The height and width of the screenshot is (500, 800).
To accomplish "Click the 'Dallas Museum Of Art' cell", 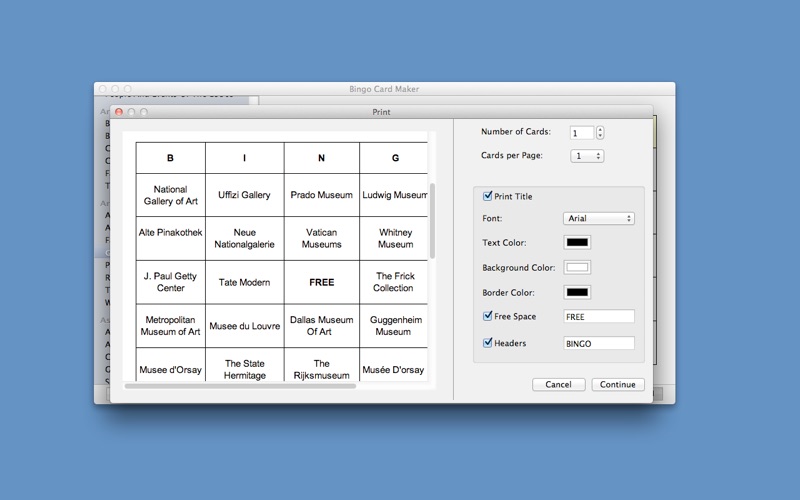I will (322, 326).
